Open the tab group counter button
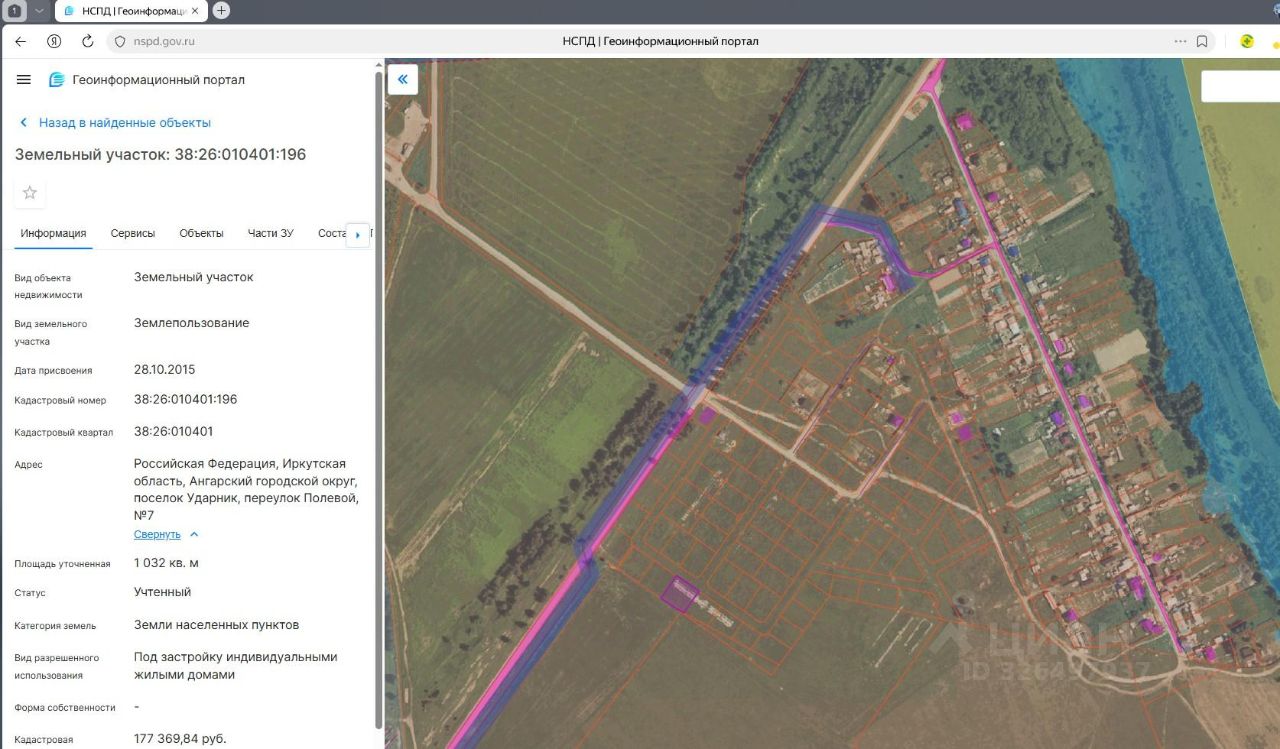Screen dimensions: 1280x749 click(x=16, y=11)
